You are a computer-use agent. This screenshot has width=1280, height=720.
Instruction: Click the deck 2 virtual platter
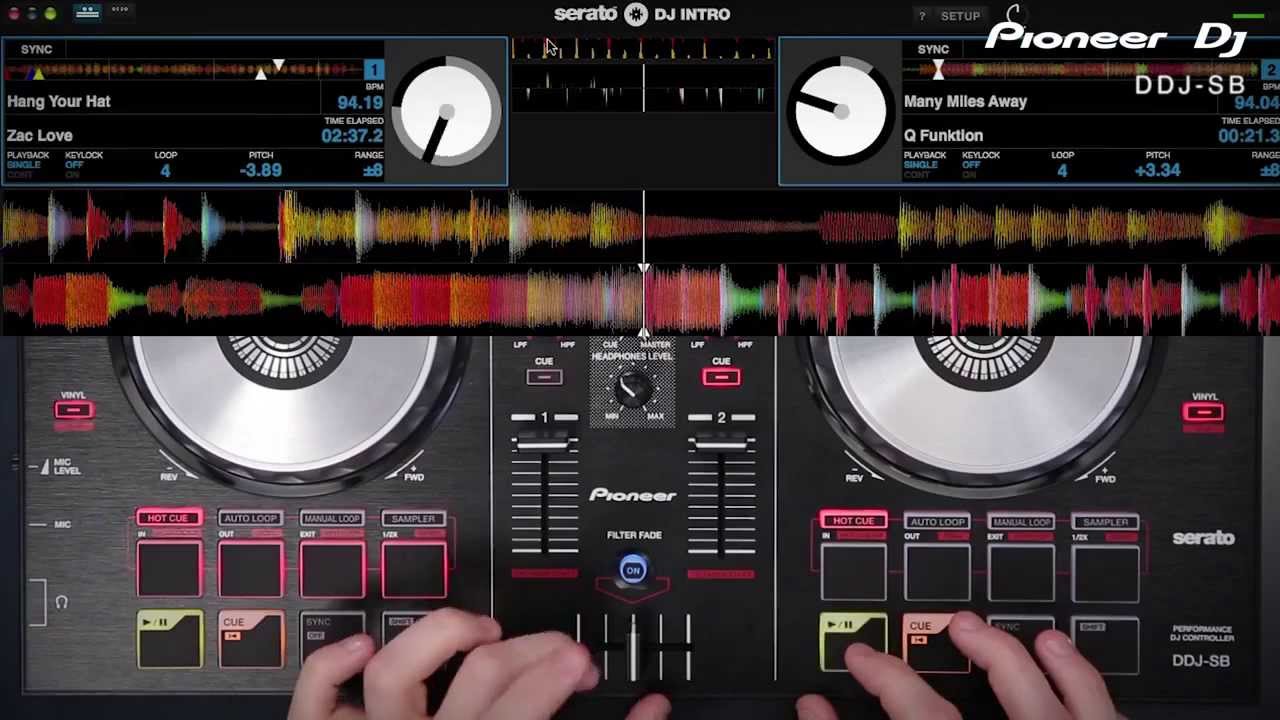pos(840,111)
